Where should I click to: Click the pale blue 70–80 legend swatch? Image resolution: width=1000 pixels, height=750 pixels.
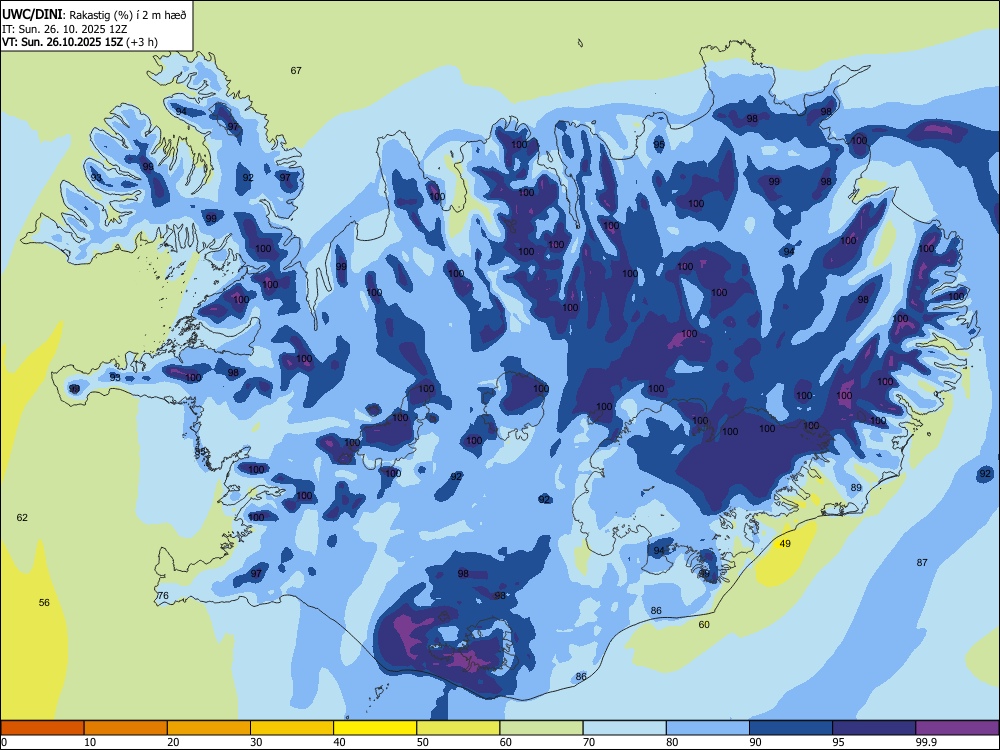(x=625, y=728)
